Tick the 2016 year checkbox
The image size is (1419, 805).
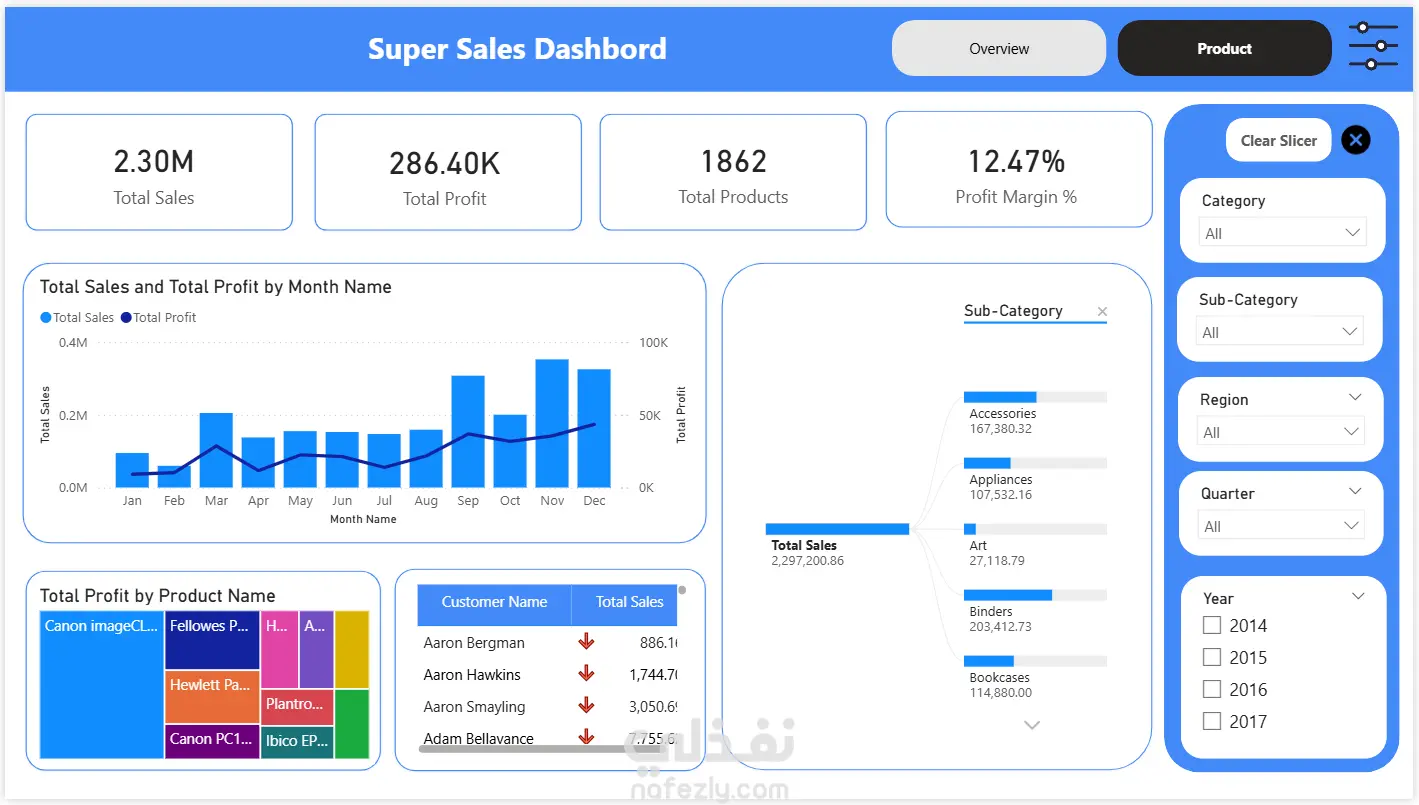[x=1212, y=689]
